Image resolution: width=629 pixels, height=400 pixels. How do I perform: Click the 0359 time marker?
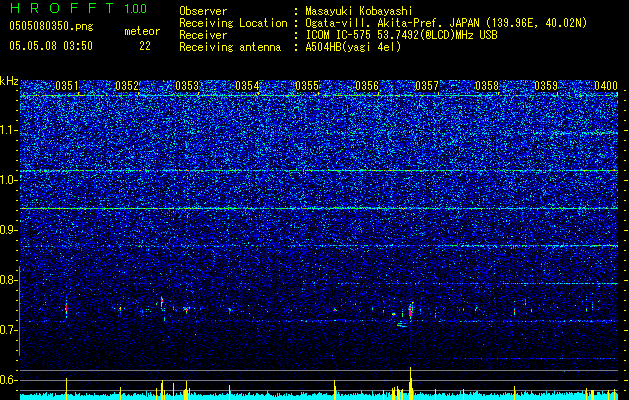(x=546, y=86)
